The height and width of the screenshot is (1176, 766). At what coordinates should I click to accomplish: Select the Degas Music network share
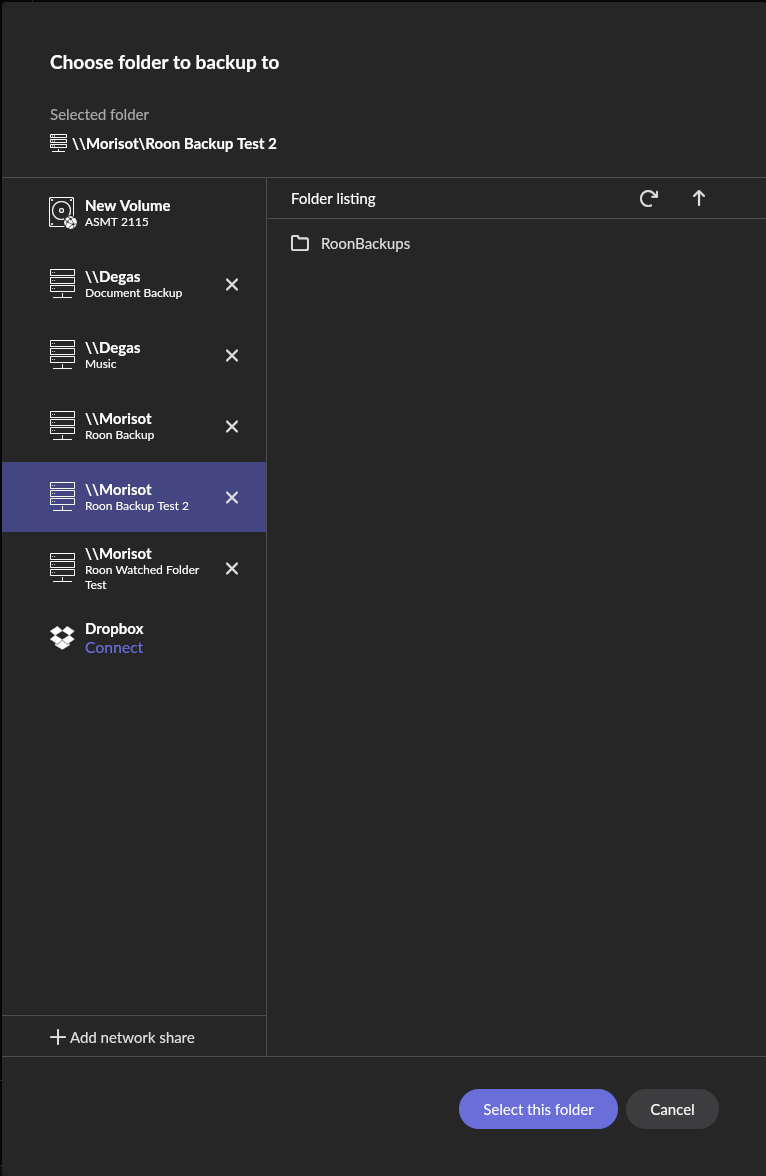click(134, 356)
